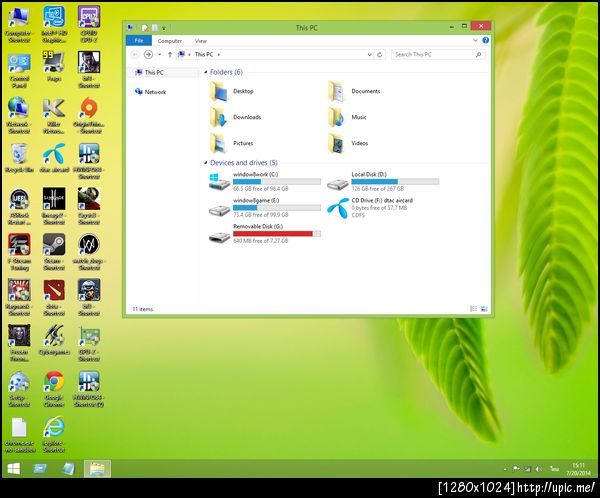Select CPUID CPU-Z desktop icon
The height and width of the screenshot is (498, 600).
coord(89,25)
